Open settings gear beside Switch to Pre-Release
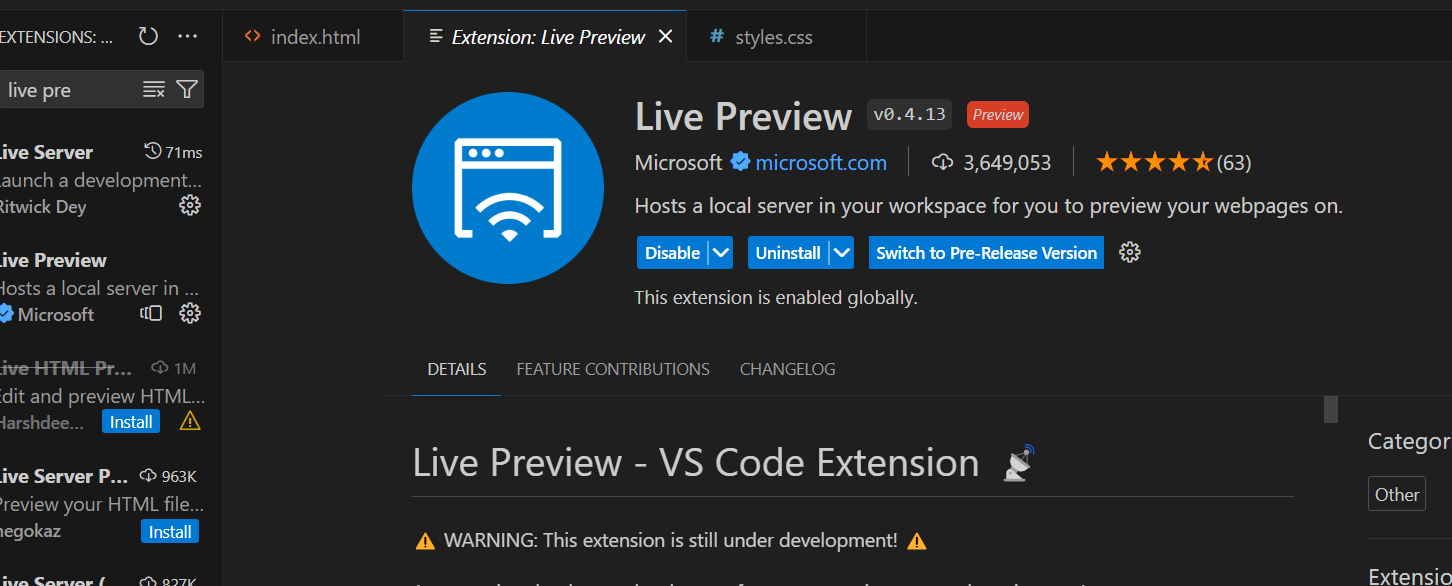 pyautogui.click(x=1130, y=252)
